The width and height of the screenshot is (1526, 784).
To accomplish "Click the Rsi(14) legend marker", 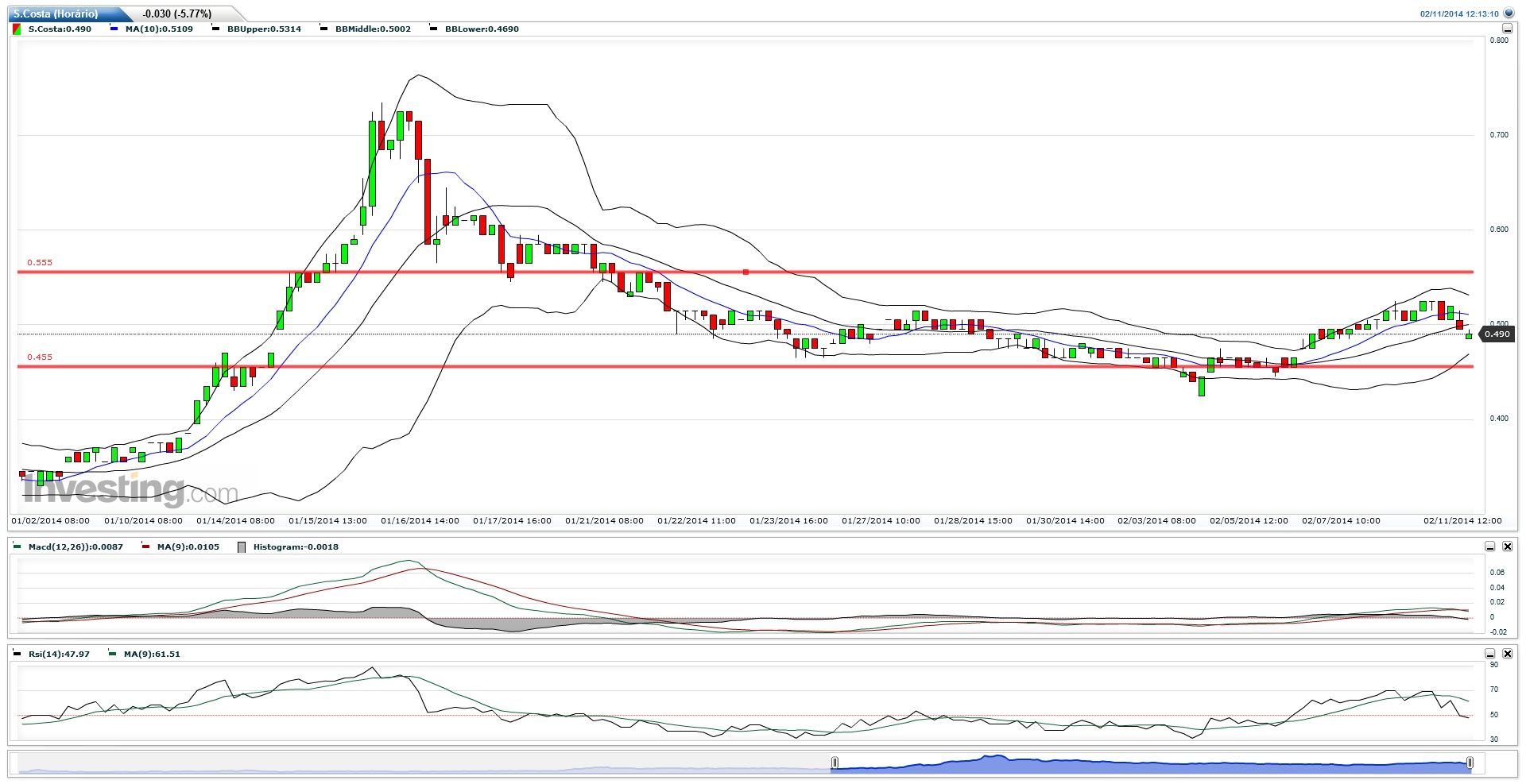I will point(17,654).
